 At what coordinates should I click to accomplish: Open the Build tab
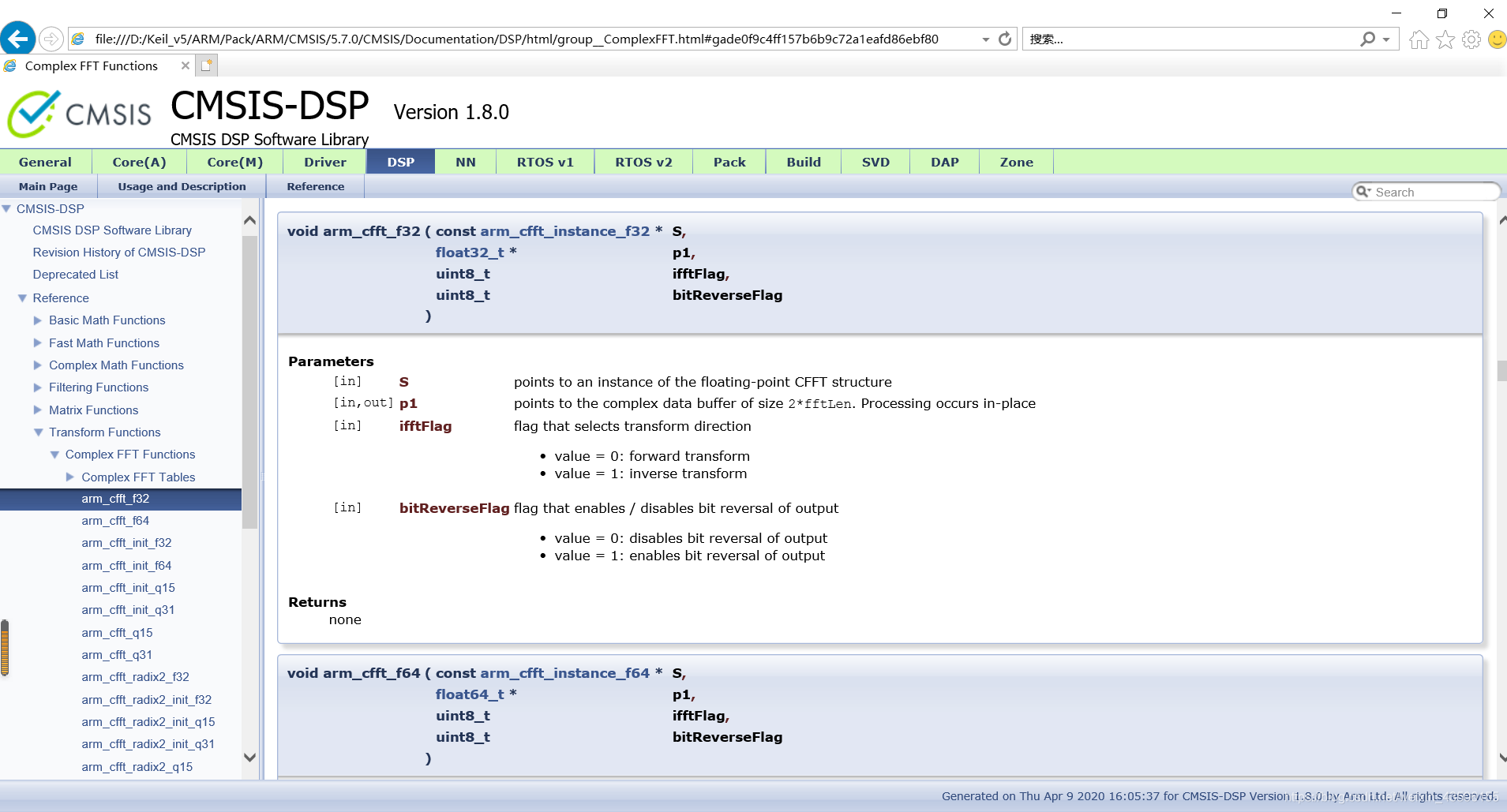pos(804,162)
